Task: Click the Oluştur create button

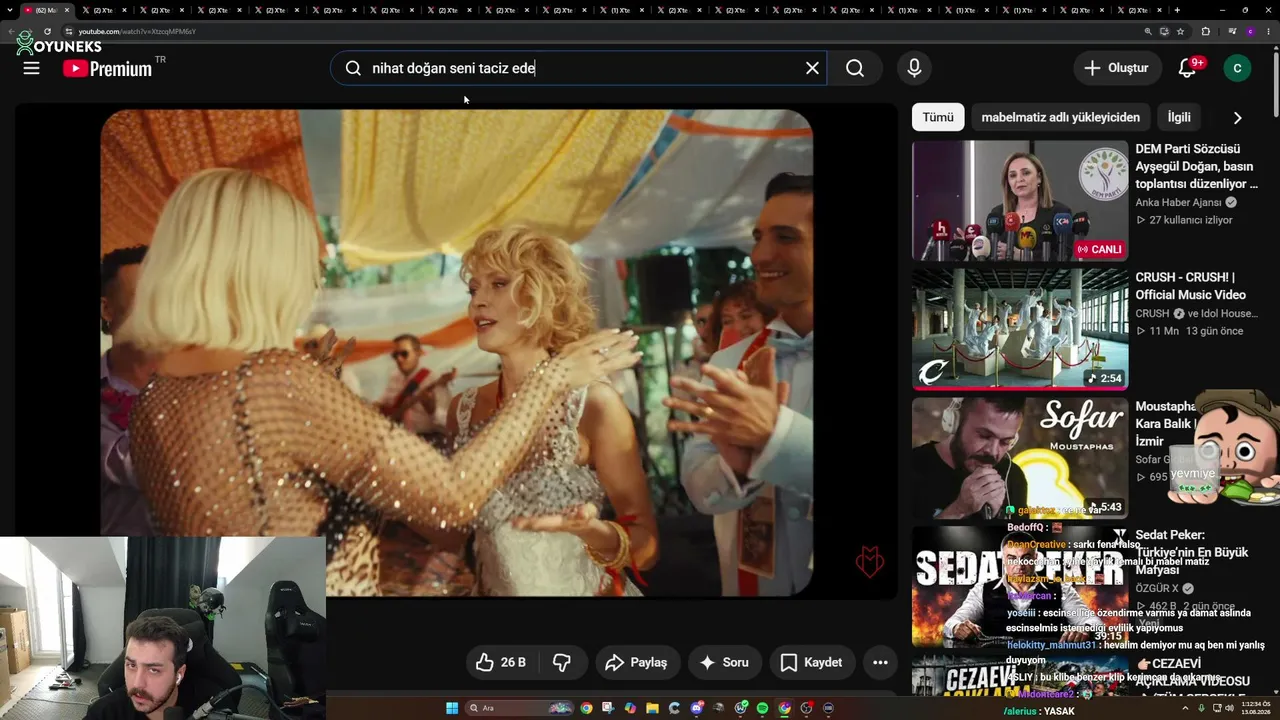Action: coord(1117,68)
